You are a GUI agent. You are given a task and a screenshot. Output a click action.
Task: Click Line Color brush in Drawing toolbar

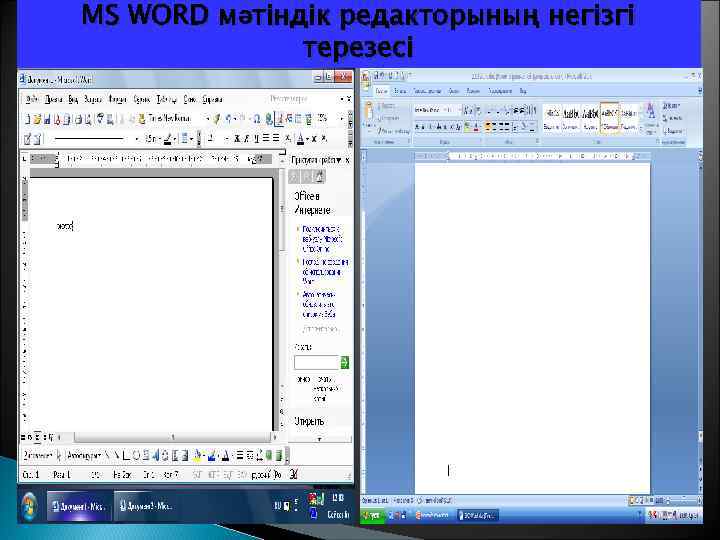212,456
